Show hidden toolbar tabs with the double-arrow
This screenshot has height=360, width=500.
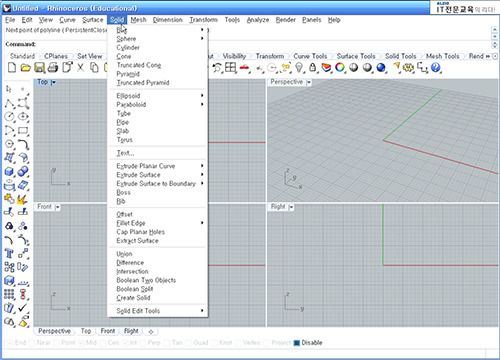tap(487, 56)
